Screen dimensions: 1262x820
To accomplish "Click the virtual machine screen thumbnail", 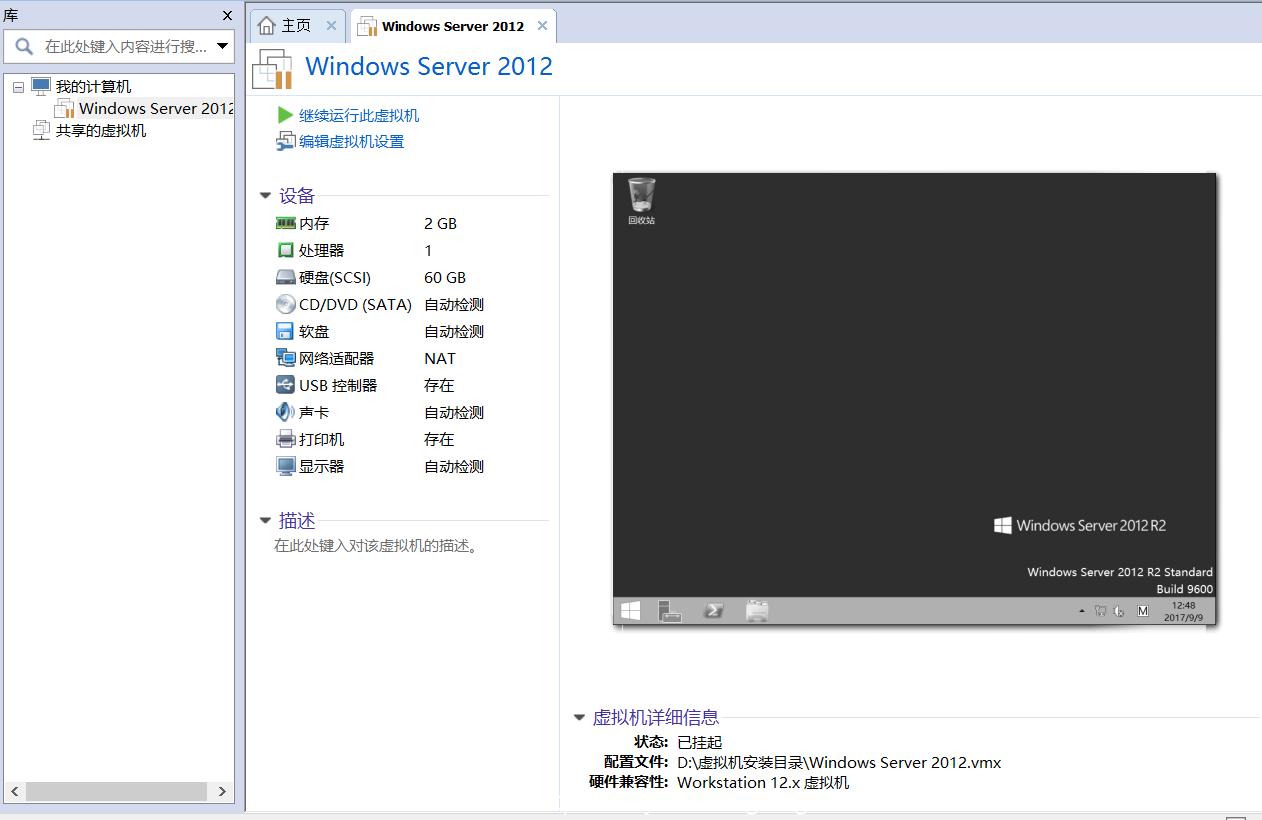I will pyautogui.click(x=914, y=398).
